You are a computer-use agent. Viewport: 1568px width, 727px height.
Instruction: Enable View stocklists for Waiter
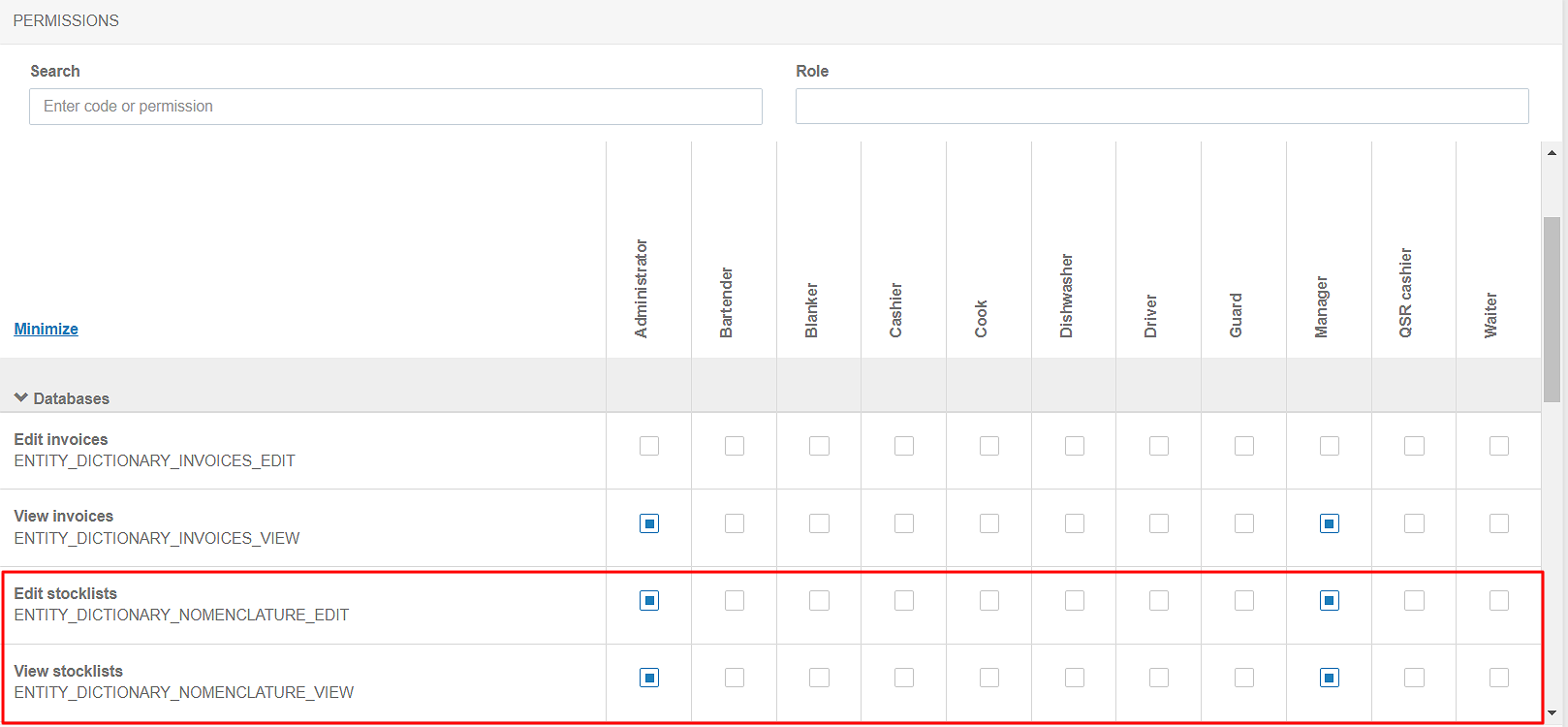pyautogui.click(x=1498, y=678)
